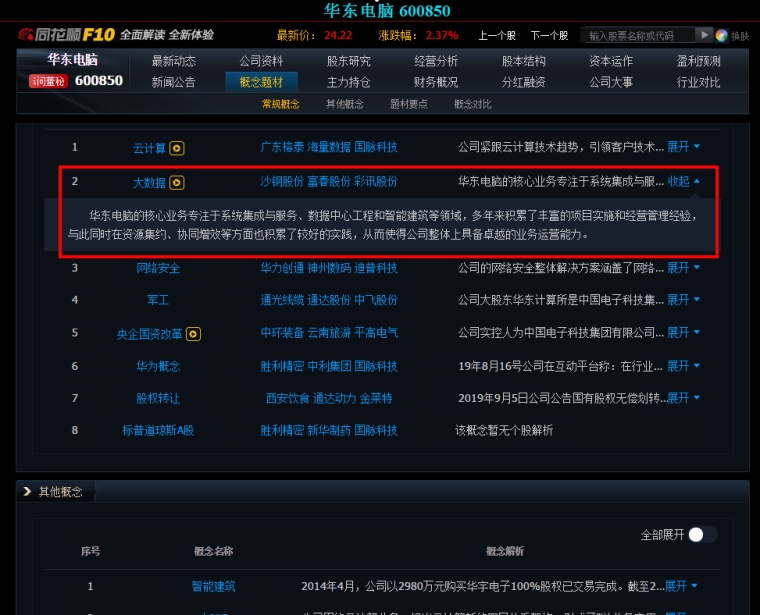Open the 标普道琼斯A股 concept link
The height and width of the screenshot is (615, 760).
pos(158,430)
